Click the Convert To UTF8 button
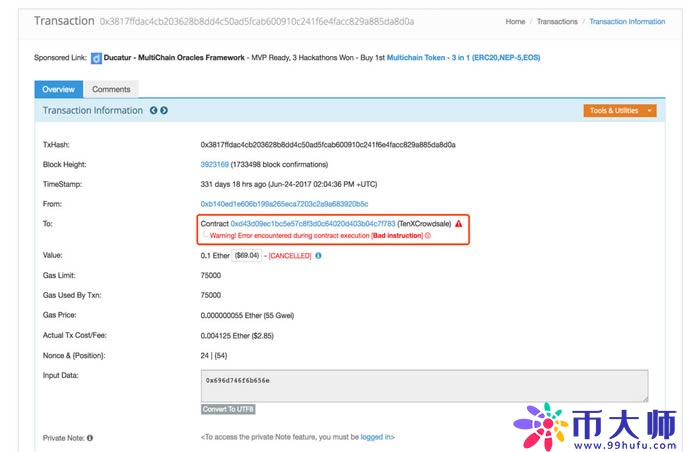Viewport: 700px width, 452px height. coord(228,409)
